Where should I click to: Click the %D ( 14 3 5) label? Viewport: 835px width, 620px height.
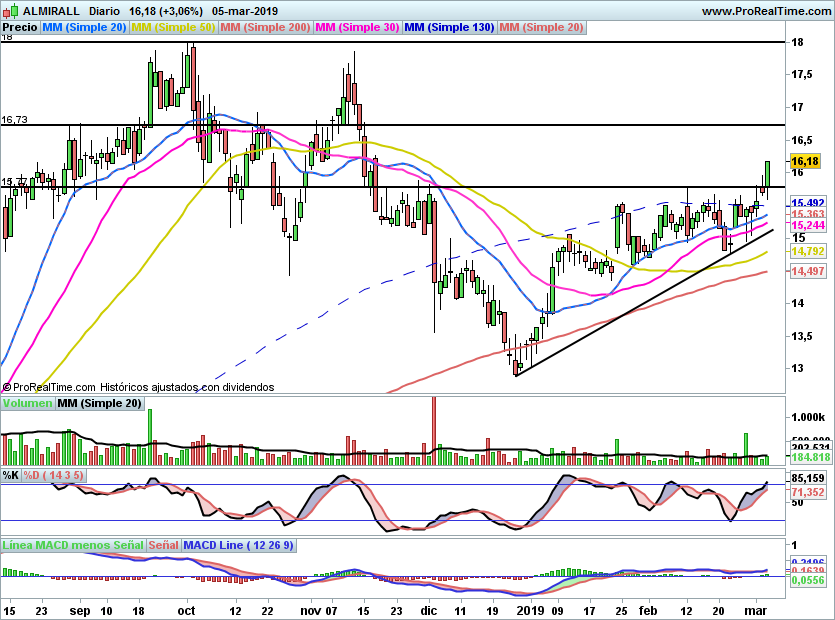(53, 475)
